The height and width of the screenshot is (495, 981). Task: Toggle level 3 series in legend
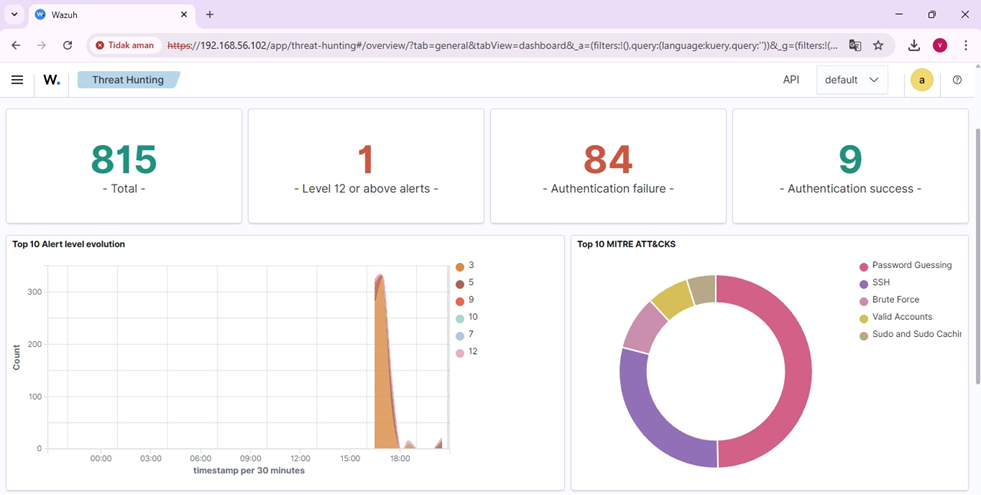pos(465,266)
